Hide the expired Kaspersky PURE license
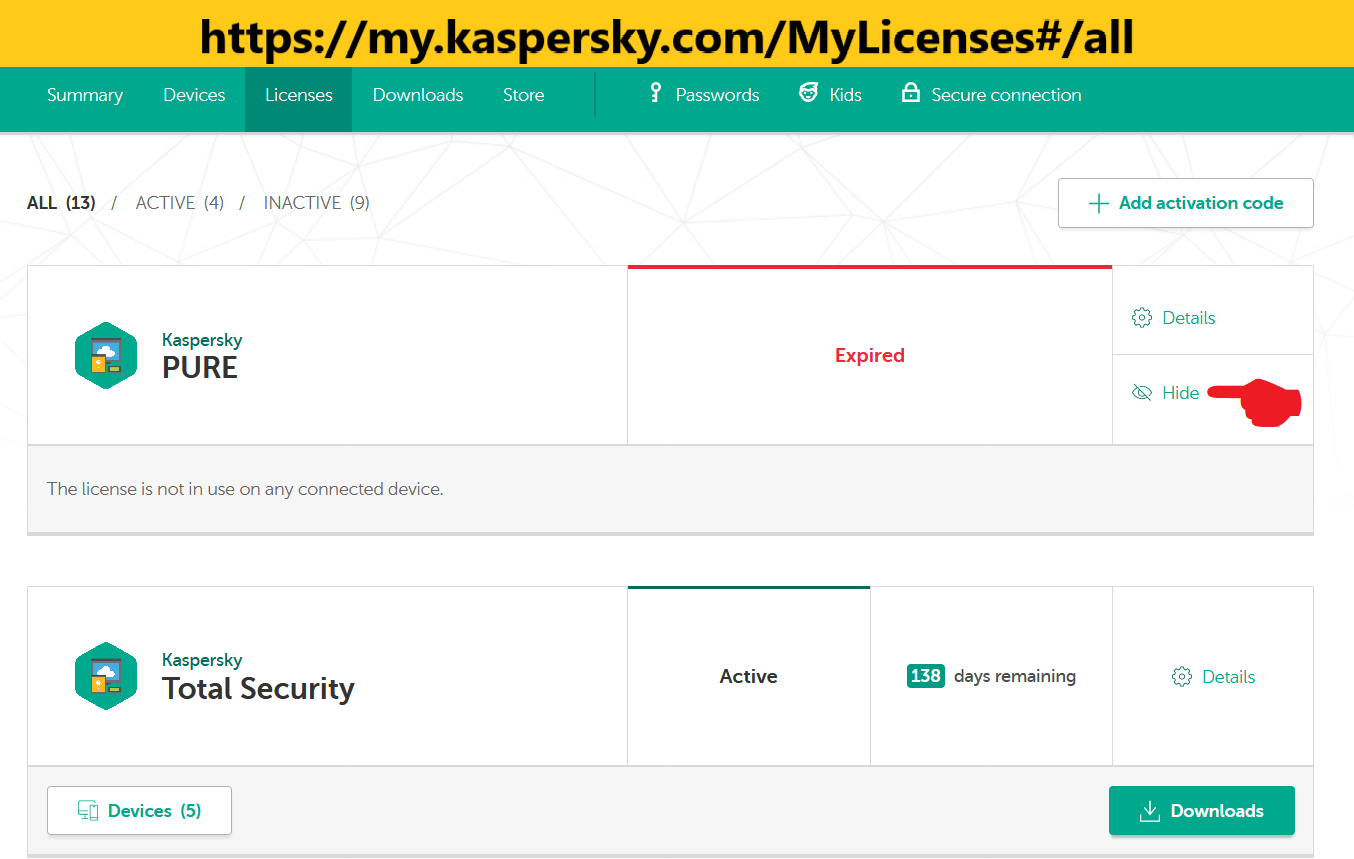This screenshot has width=1354, height=859. (1165, 393)
